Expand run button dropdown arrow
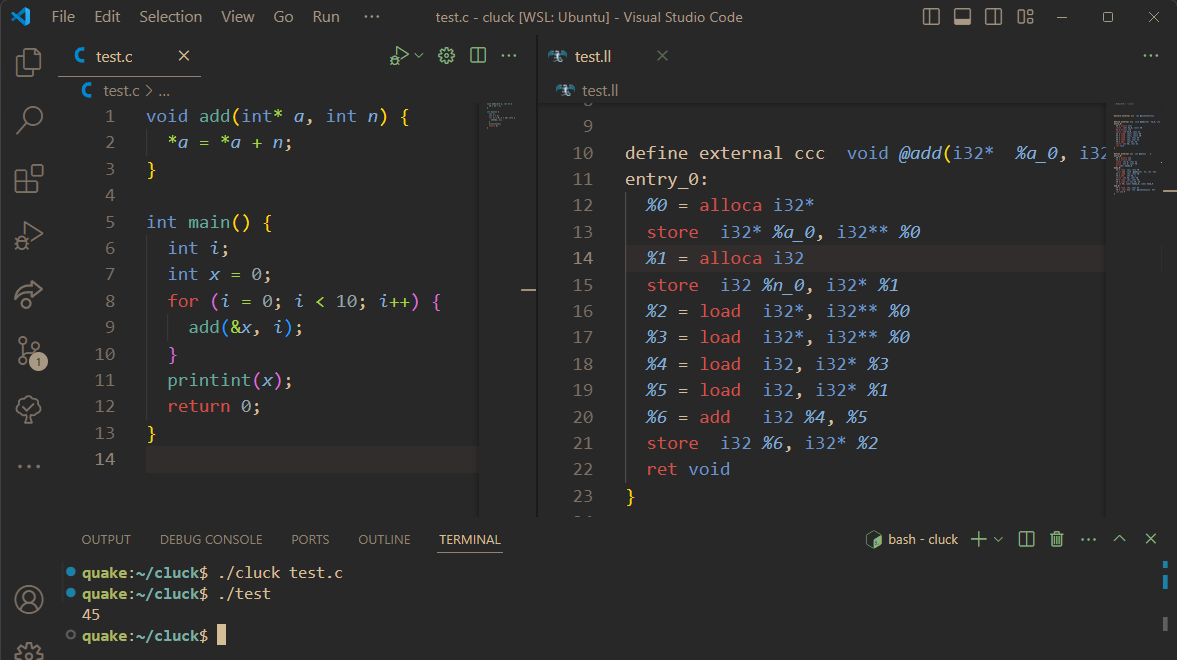This screenshot has height=660, width=1177. [x=419, y=56]
